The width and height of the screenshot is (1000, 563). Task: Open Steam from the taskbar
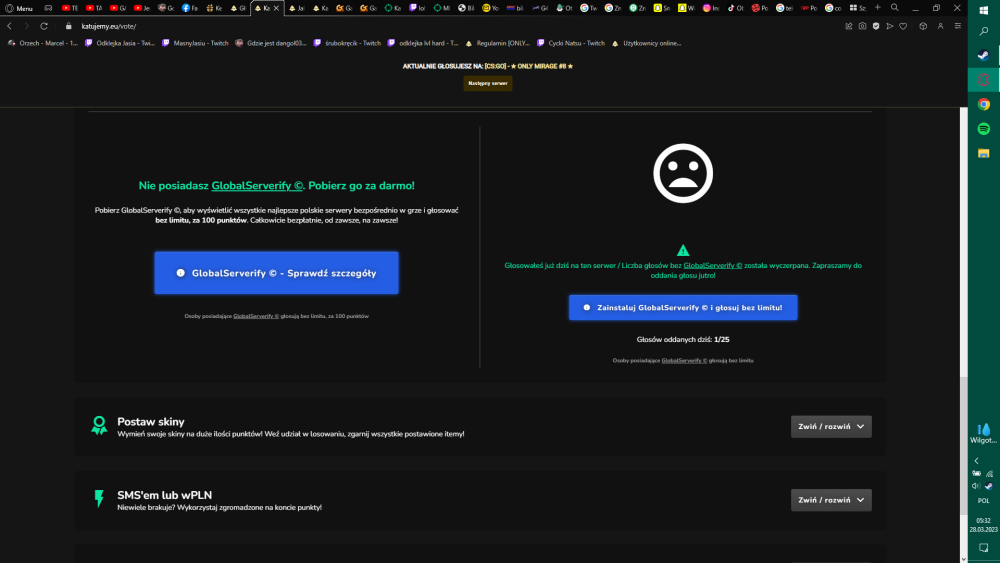tap(984, 55)
